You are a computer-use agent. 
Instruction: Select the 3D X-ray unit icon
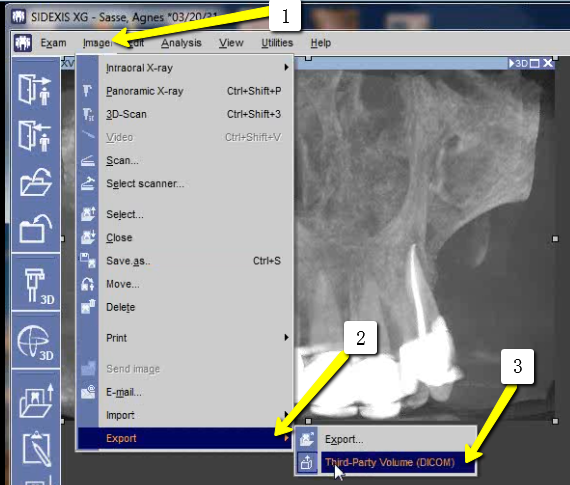click(36, 285)
